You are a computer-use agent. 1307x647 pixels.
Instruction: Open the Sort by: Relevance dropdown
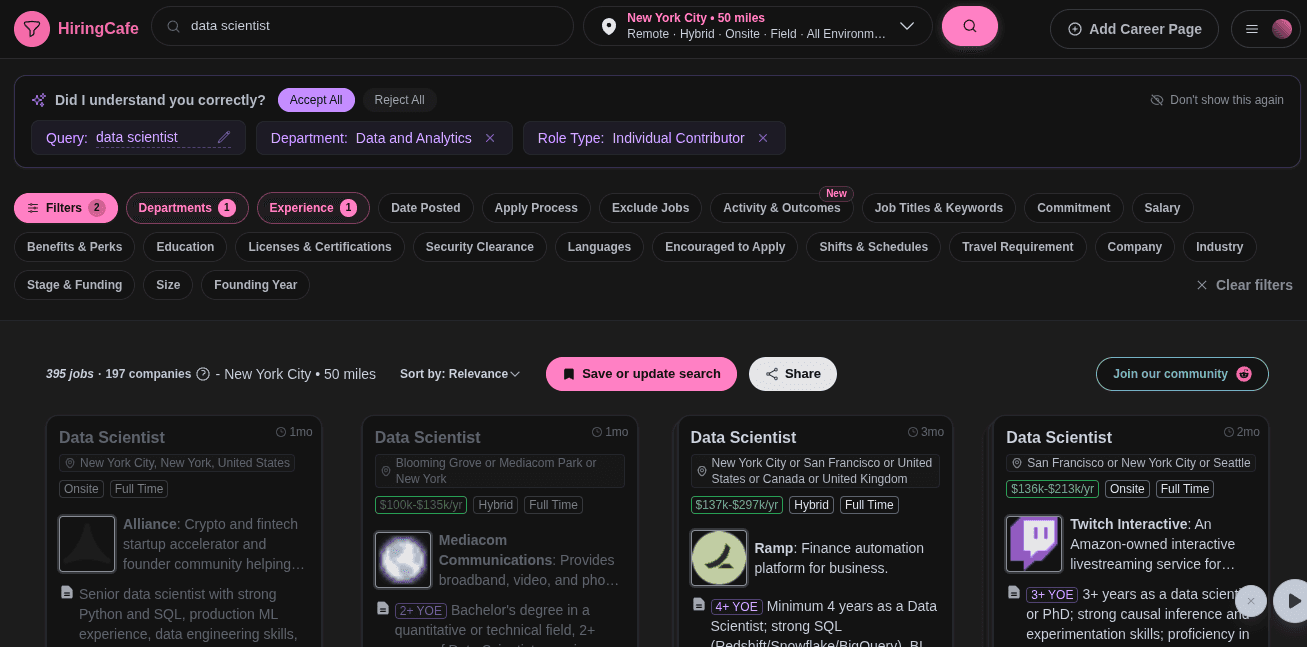460,374
